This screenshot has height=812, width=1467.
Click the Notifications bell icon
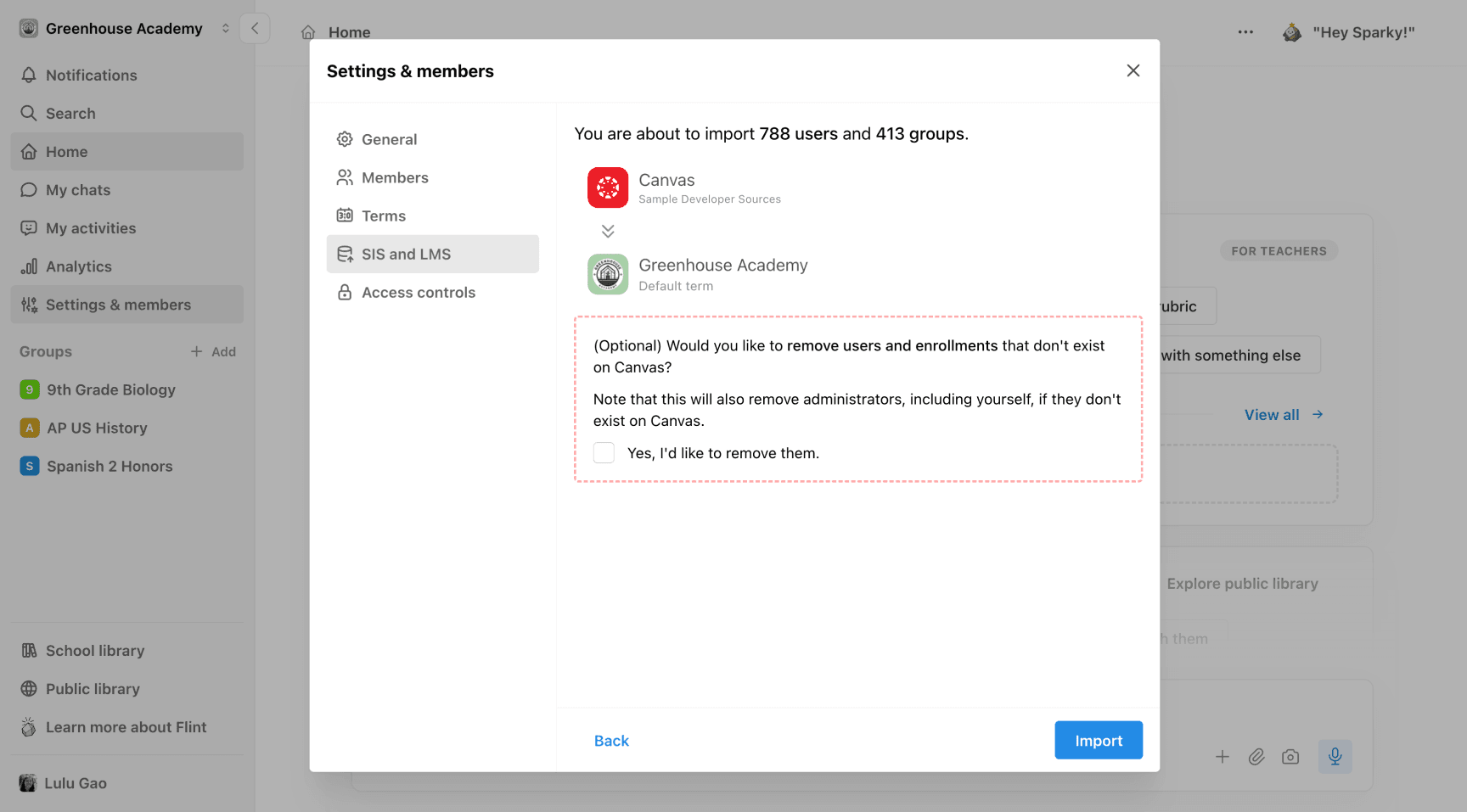(29, 75)
